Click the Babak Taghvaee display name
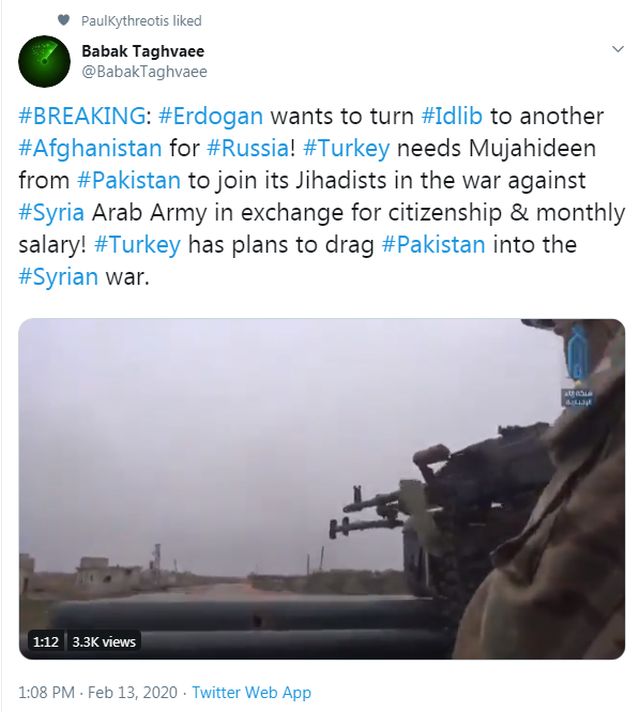 tap(143, 51)
